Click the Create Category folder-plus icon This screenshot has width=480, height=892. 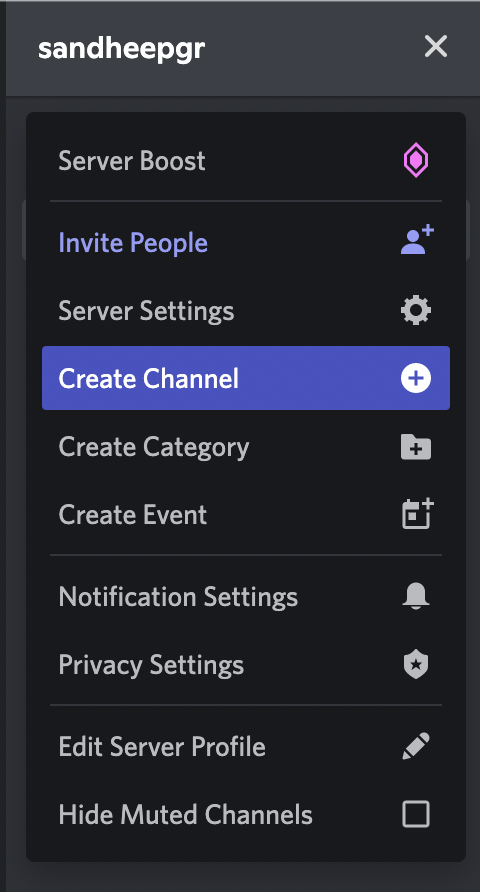(416, 447)
